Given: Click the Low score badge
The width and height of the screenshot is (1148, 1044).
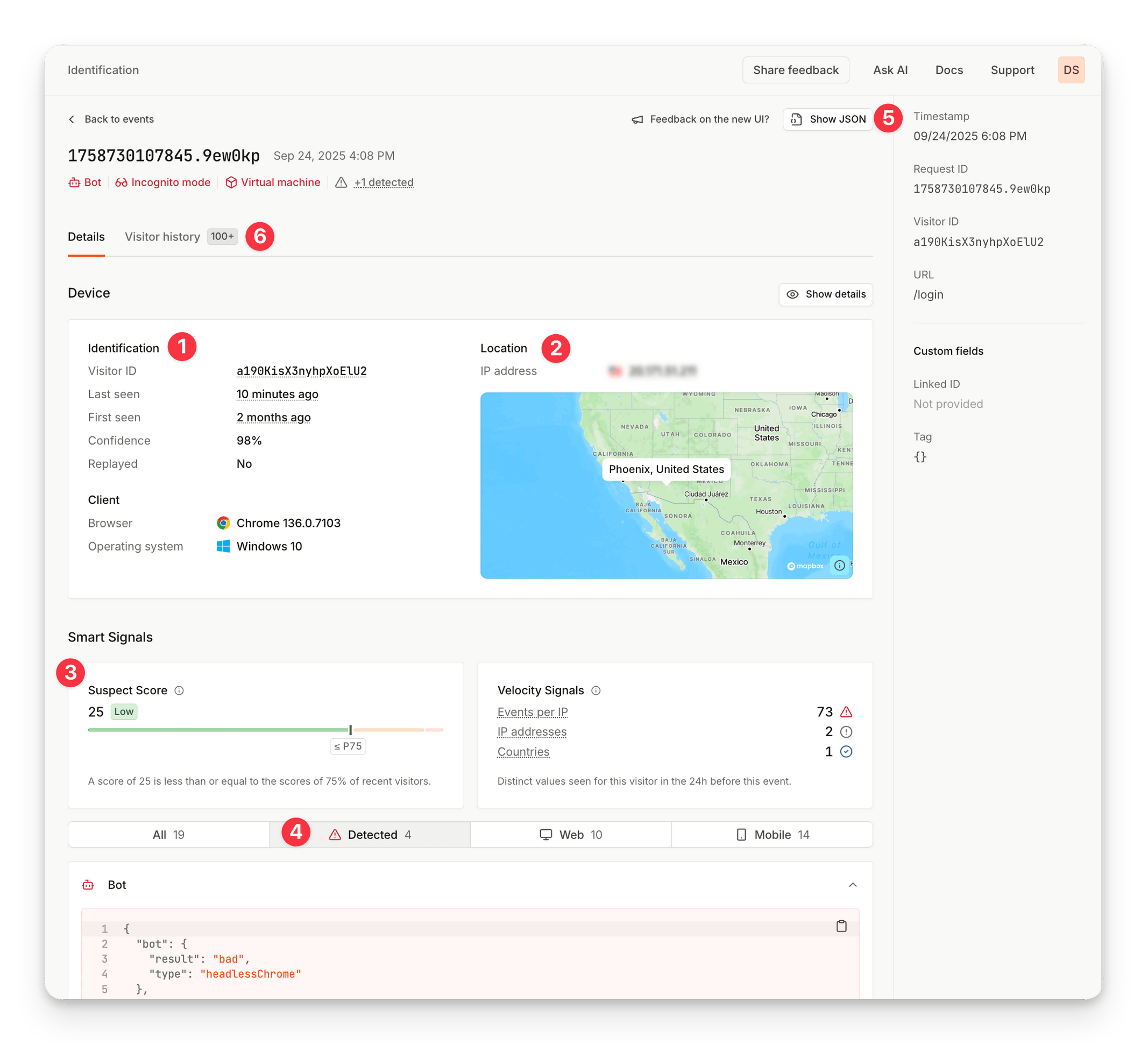Looking at the screenshot, I should point(124,713).
